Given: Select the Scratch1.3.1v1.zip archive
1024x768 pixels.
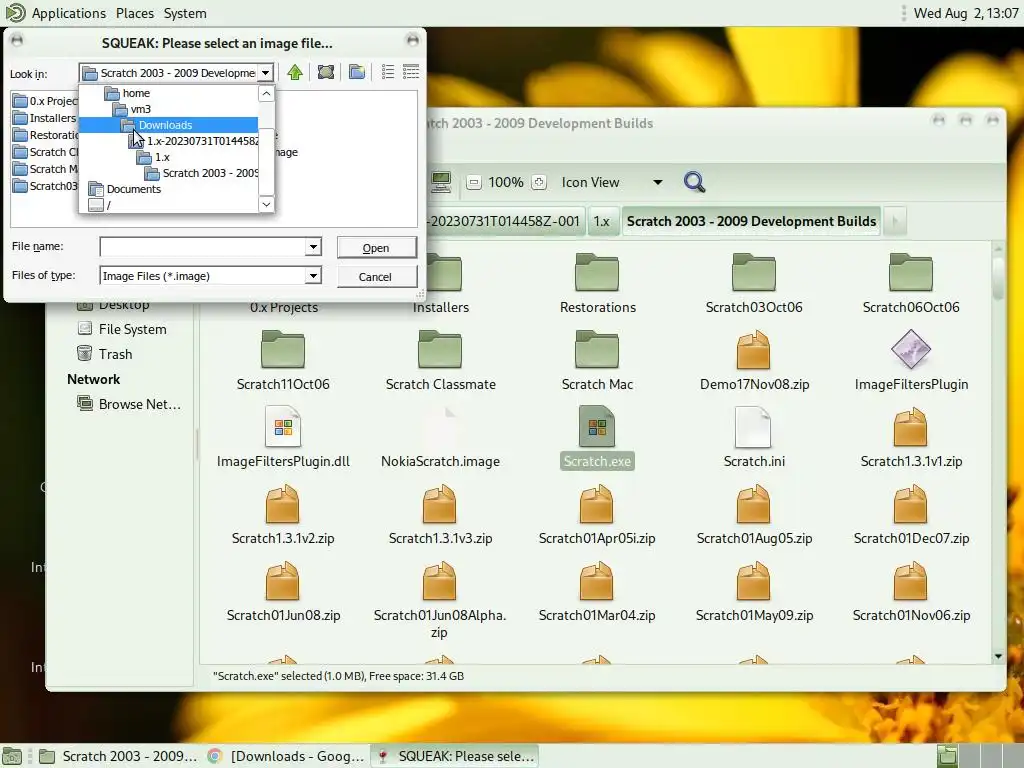Looking at the screenshot, I should [910, 426].
